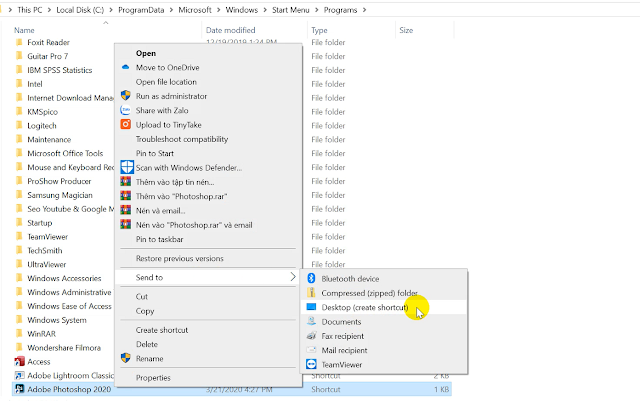Screen dimensions: 640x401
Task: Click the Fax recipient icon
Action: tap(311, 336)
